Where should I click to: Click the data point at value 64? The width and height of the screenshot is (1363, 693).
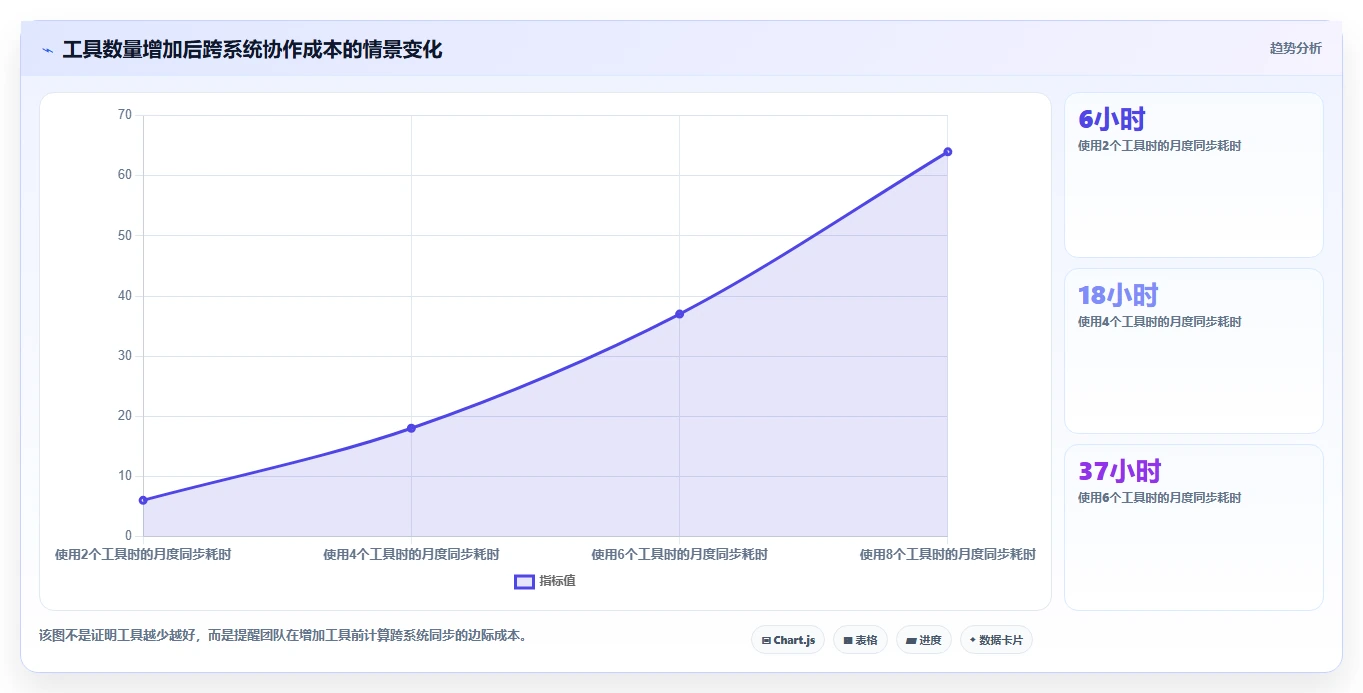point(947,152)
